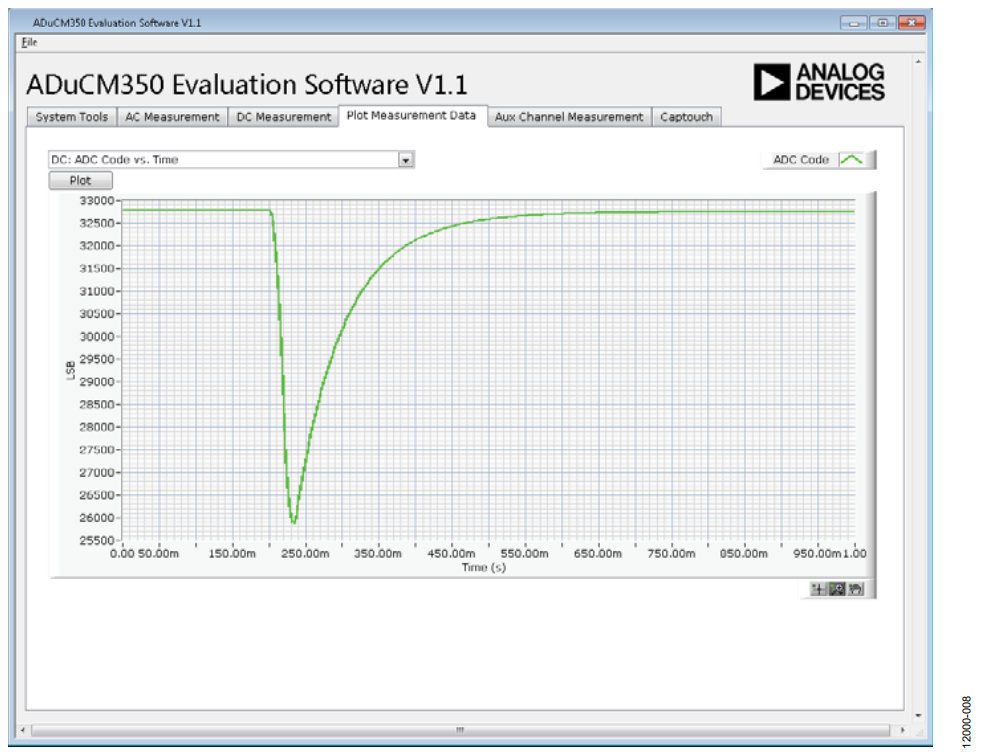Click the horizontal scrollbar thumb

coord(460,731)
